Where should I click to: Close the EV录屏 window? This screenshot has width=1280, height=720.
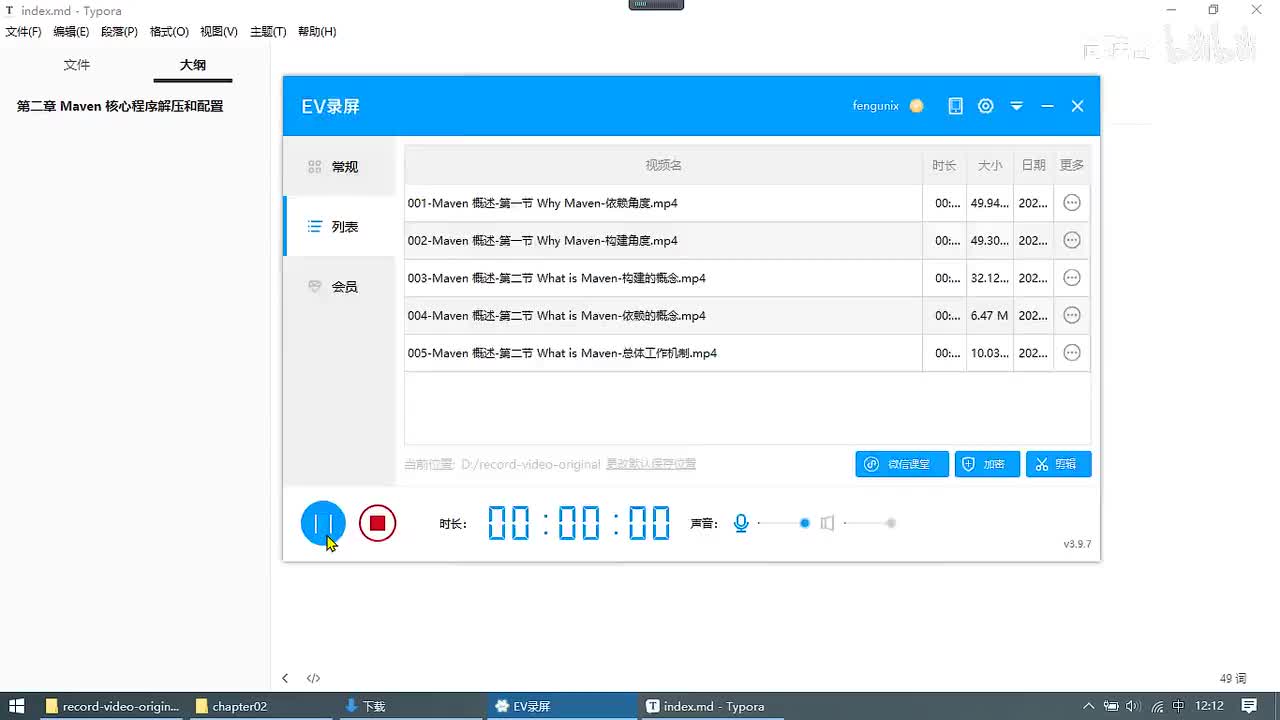click(x=1077, y=106)
